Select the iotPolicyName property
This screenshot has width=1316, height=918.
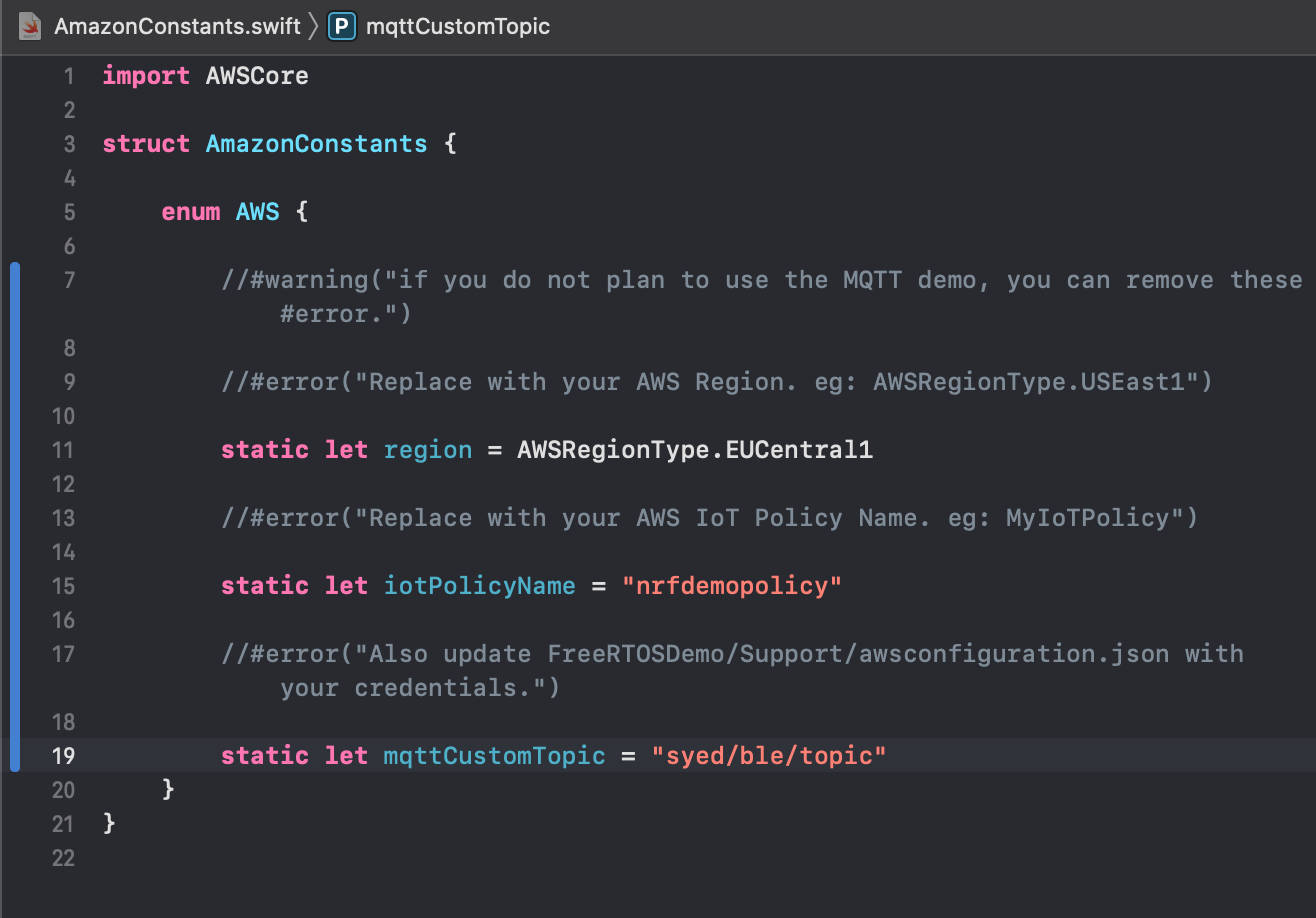click(479, 585)
